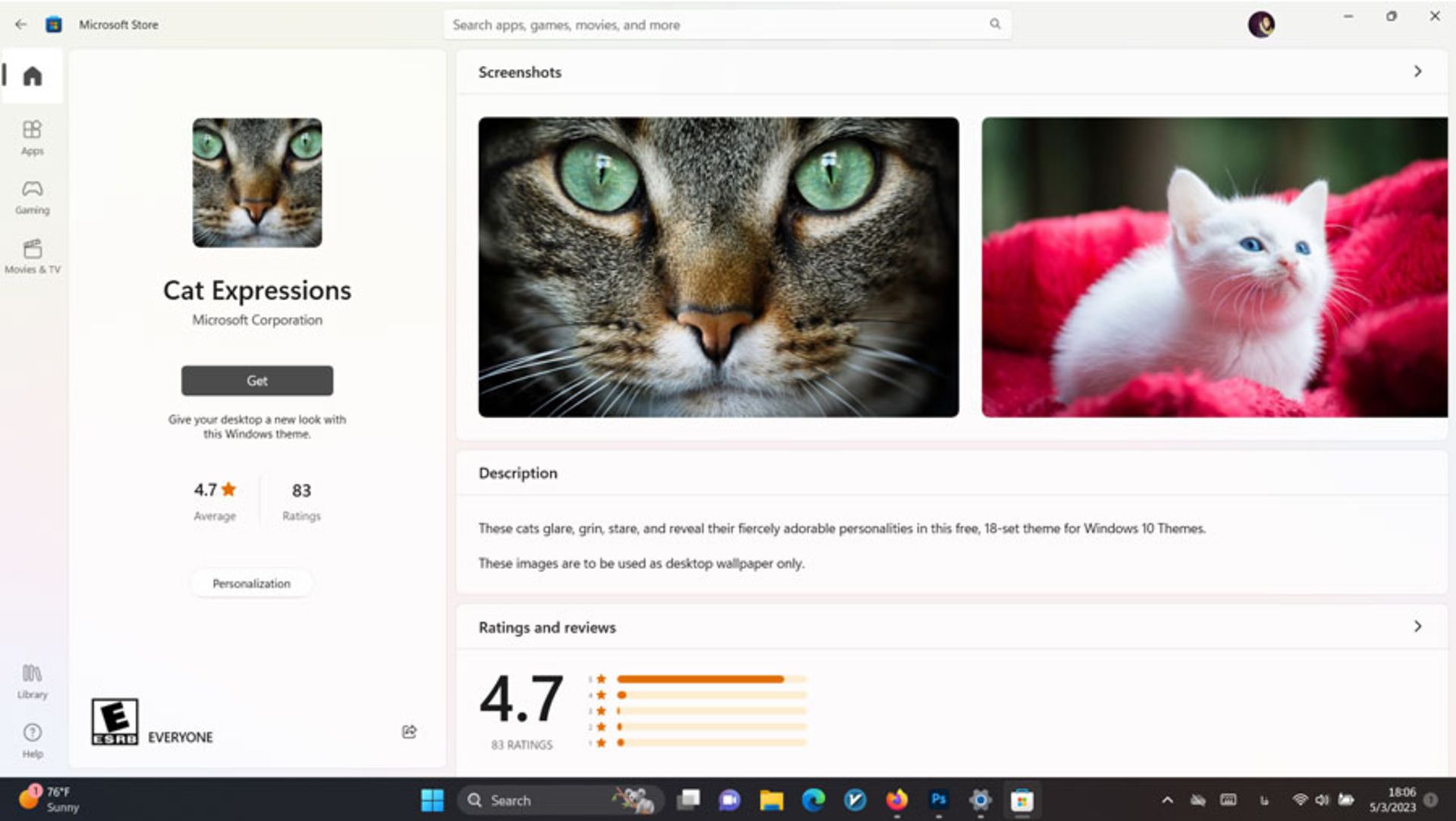Expand the Screenshots section chevron
This screenshot has height=821, width=1456.
click(1417, 71)
